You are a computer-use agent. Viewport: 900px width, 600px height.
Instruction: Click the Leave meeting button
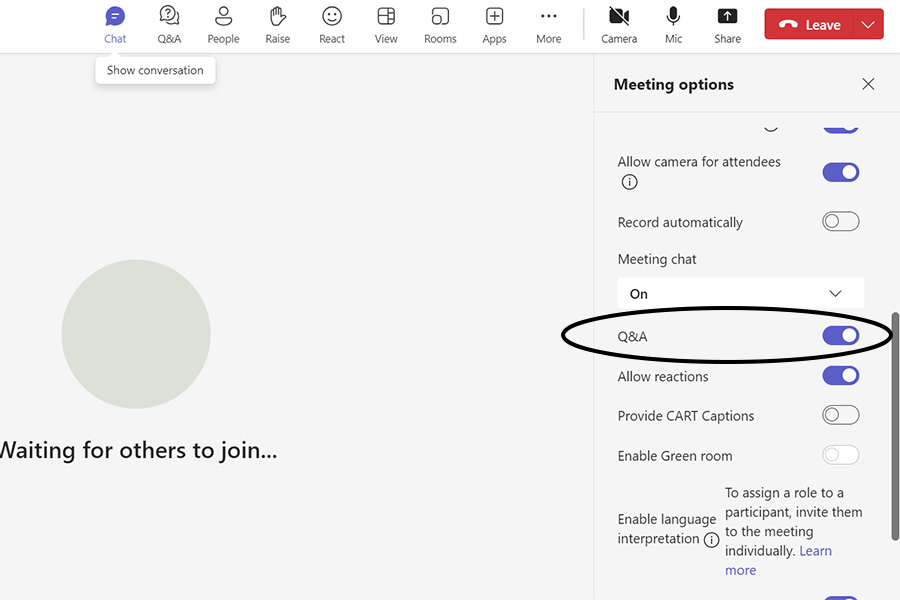811,25
